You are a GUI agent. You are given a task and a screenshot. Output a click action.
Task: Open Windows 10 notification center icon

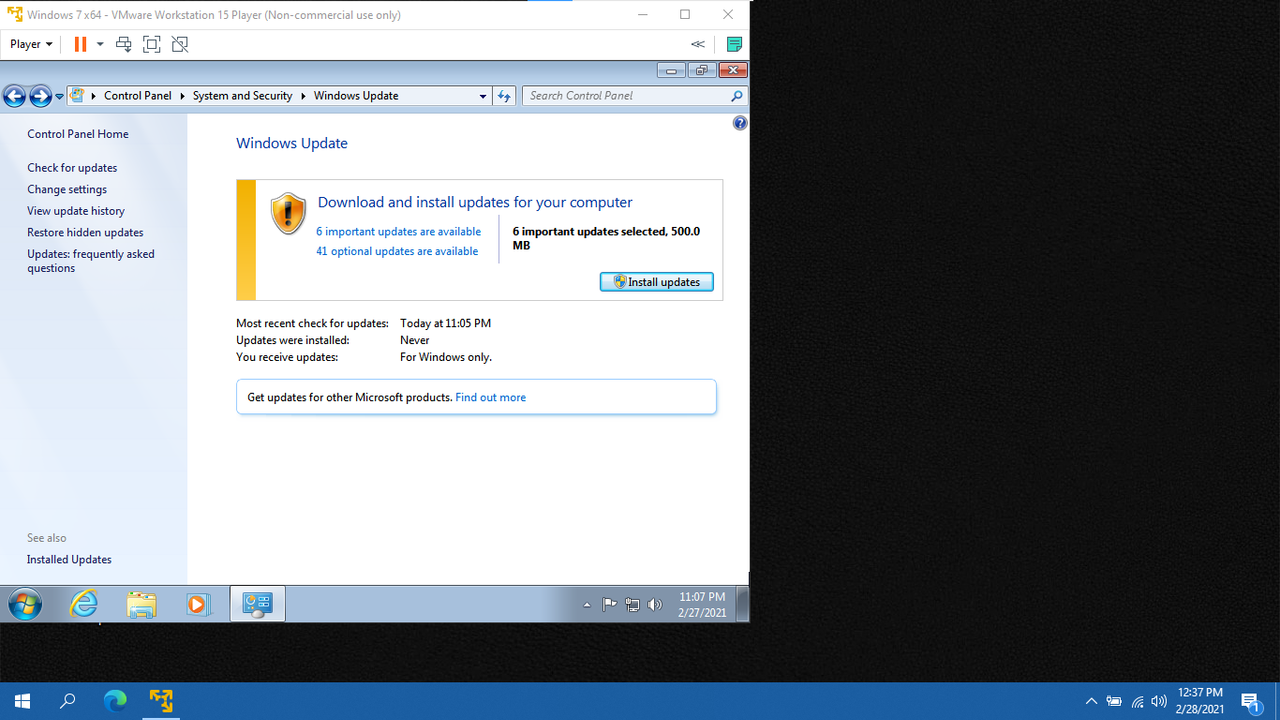pos(1251,702)
